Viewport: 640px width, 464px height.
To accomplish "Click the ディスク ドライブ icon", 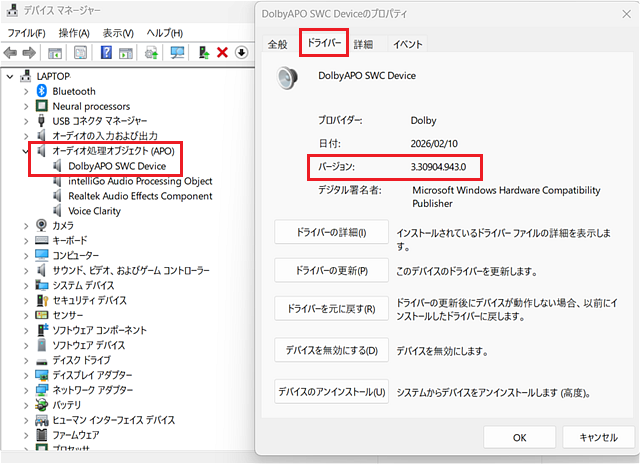I will point(42,361).
